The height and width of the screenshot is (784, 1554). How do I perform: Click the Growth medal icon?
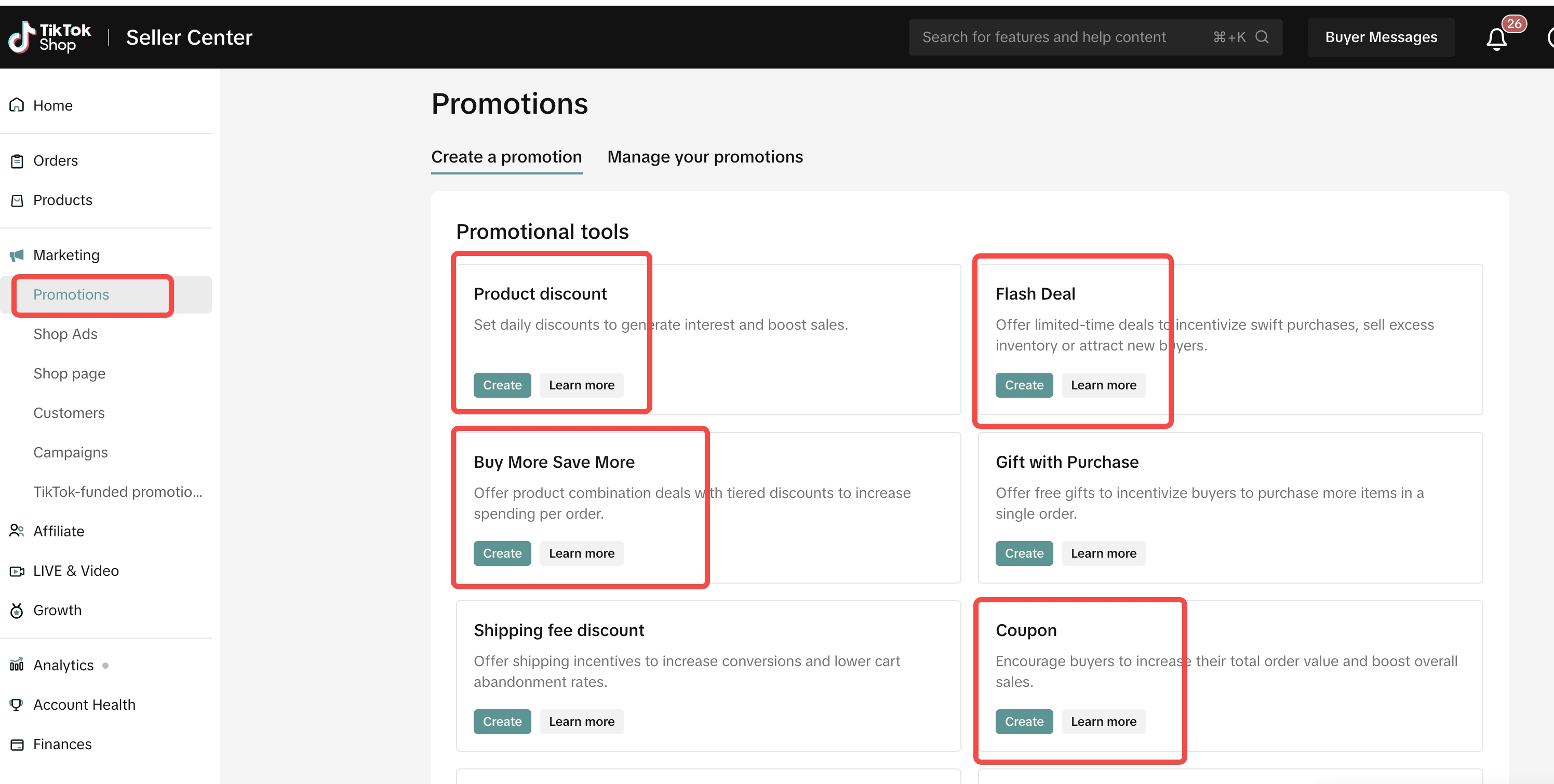click(17, 610)
